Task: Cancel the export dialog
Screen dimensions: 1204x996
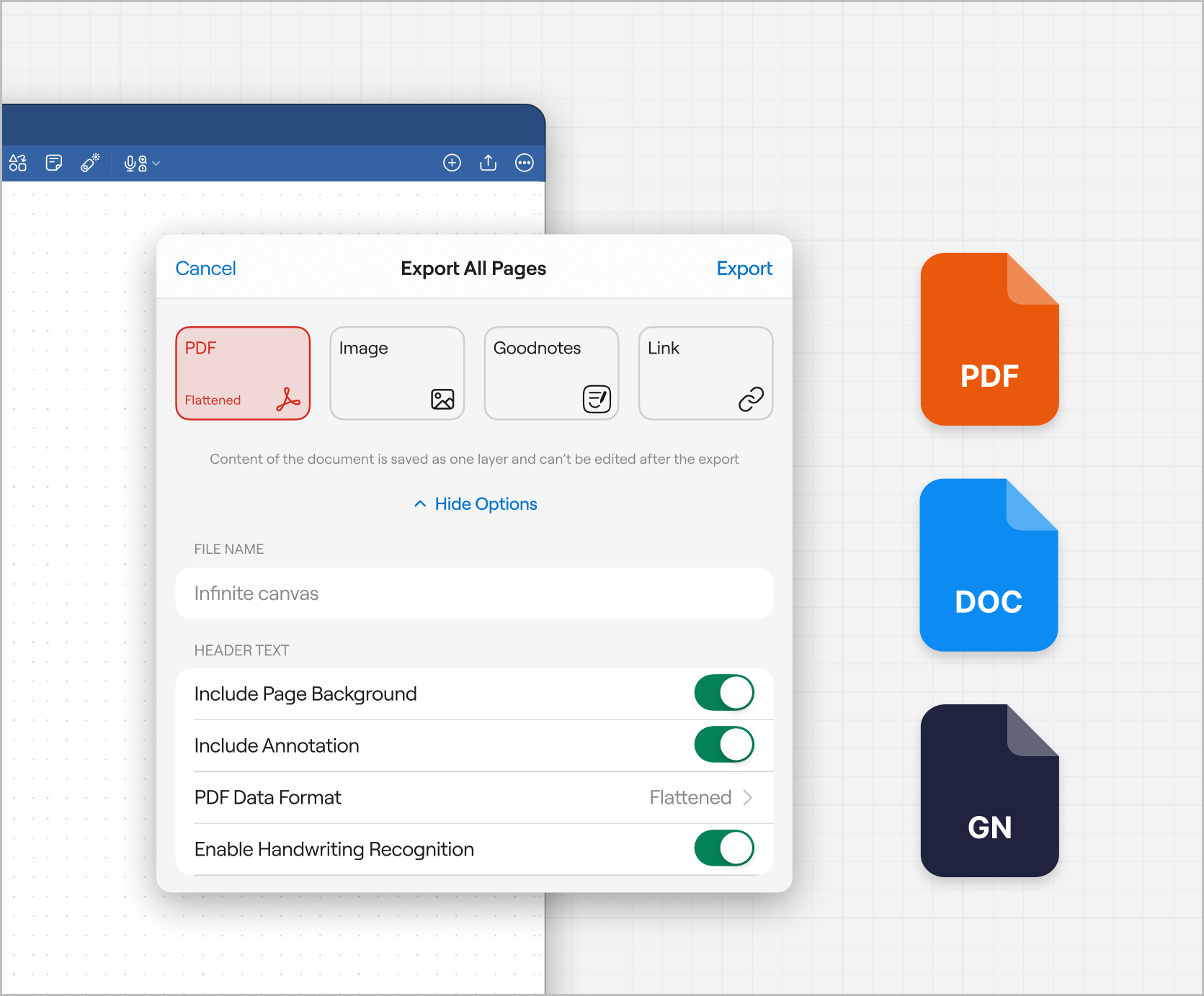Action: 205,269
